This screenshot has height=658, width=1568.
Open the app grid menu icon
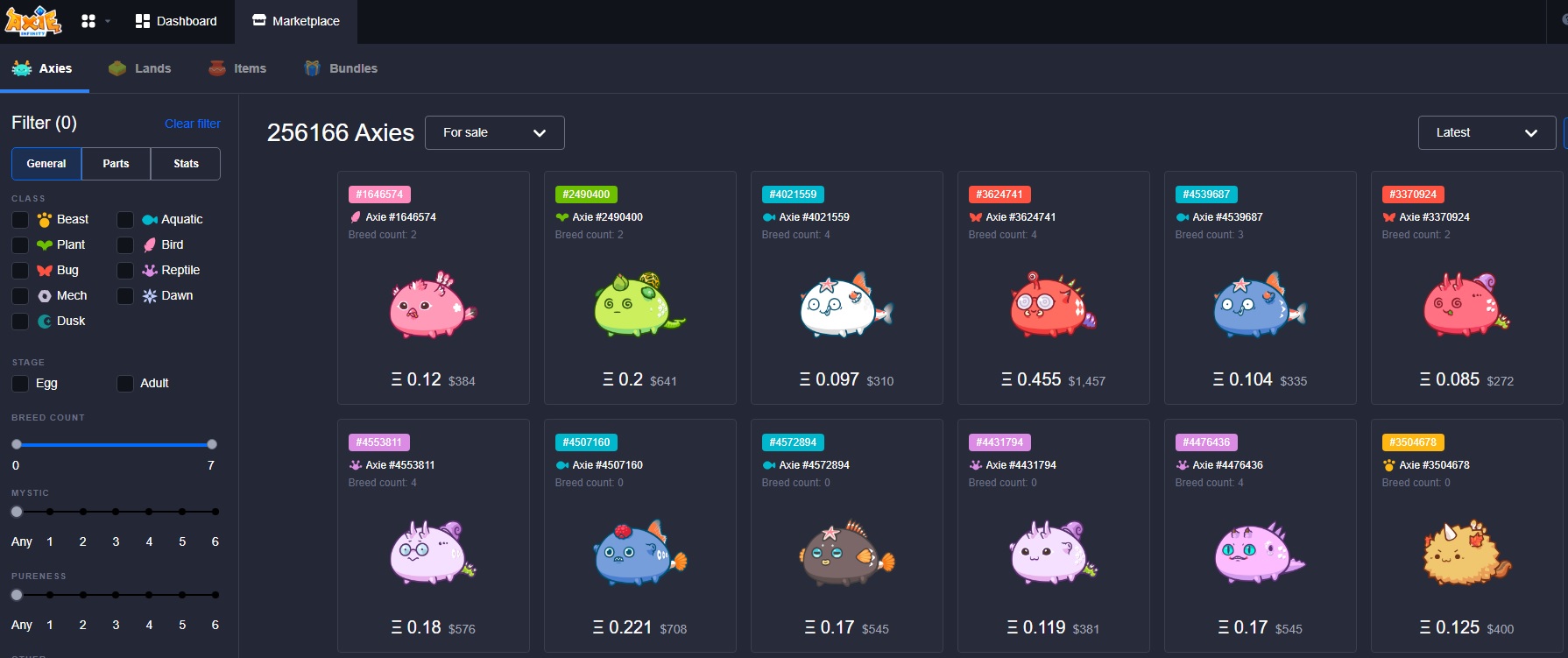click(x=88, y=21)
